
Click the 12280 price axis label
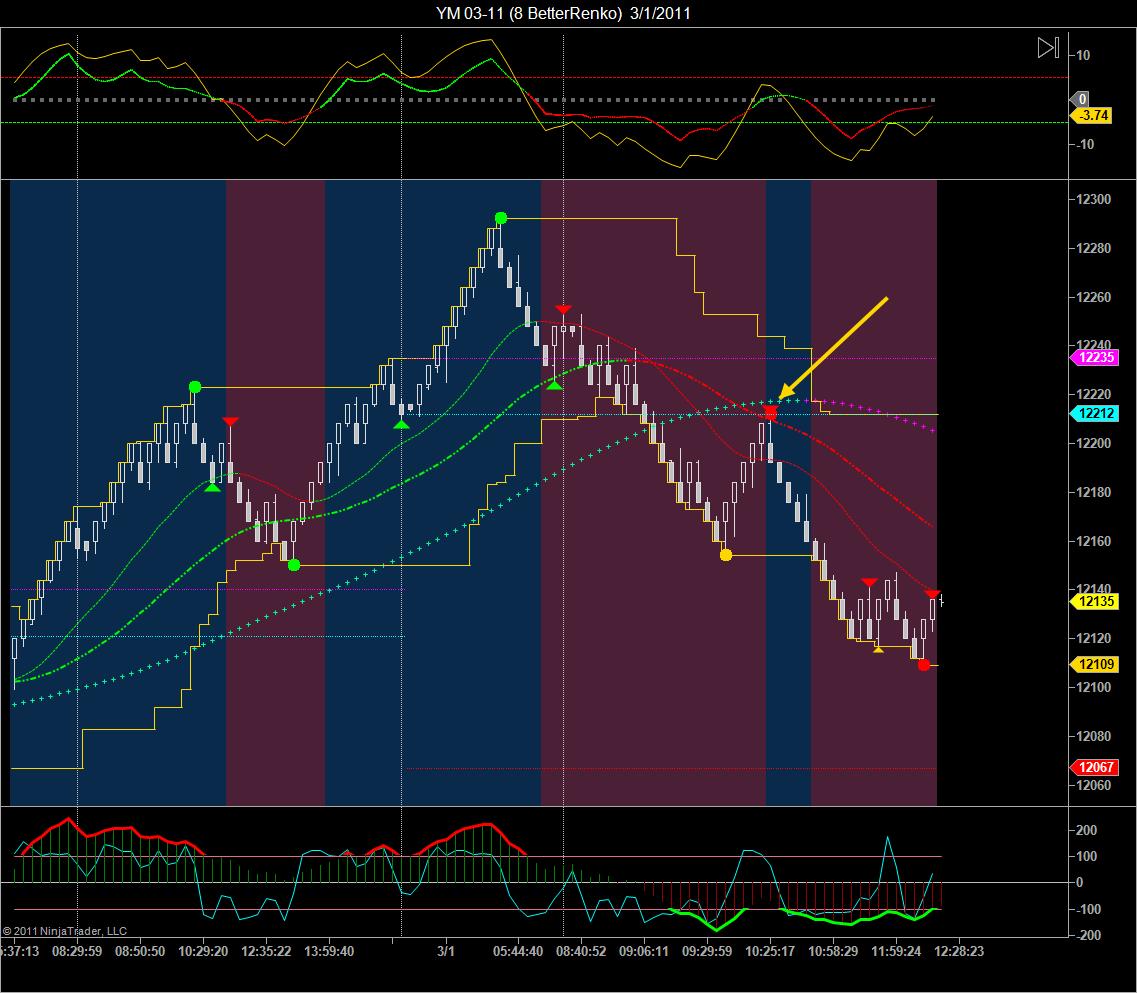(1093, 248)
